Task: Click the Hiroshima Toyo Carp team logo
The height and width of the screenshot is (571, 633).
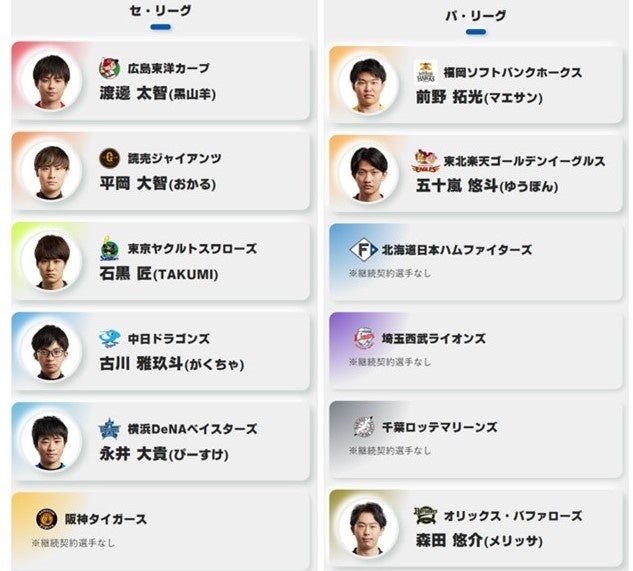Action: 110,68
